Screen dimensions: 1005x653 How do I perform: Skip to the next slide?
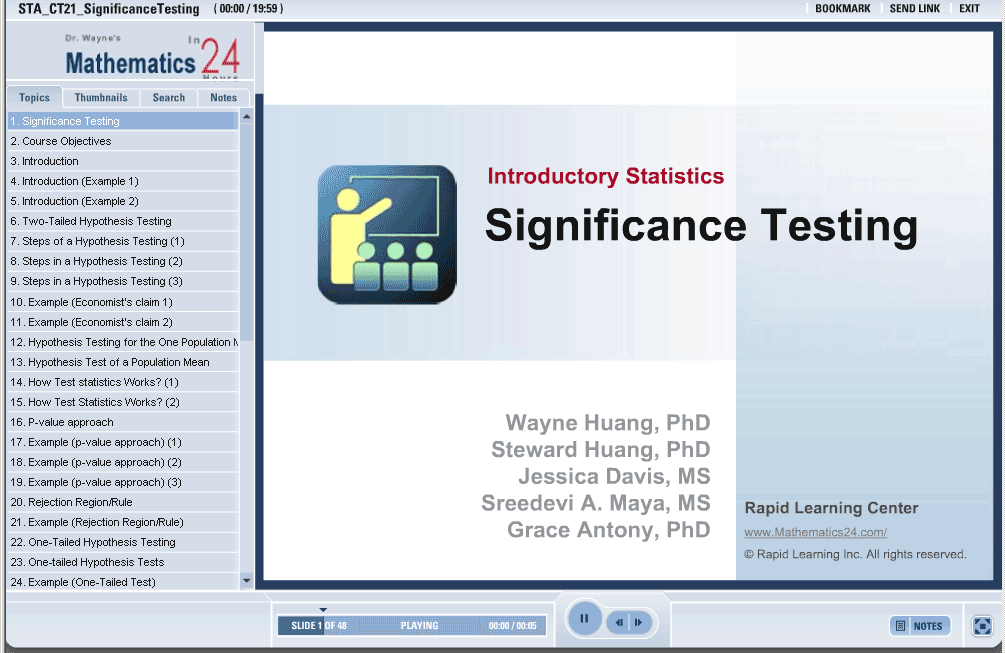638,623
